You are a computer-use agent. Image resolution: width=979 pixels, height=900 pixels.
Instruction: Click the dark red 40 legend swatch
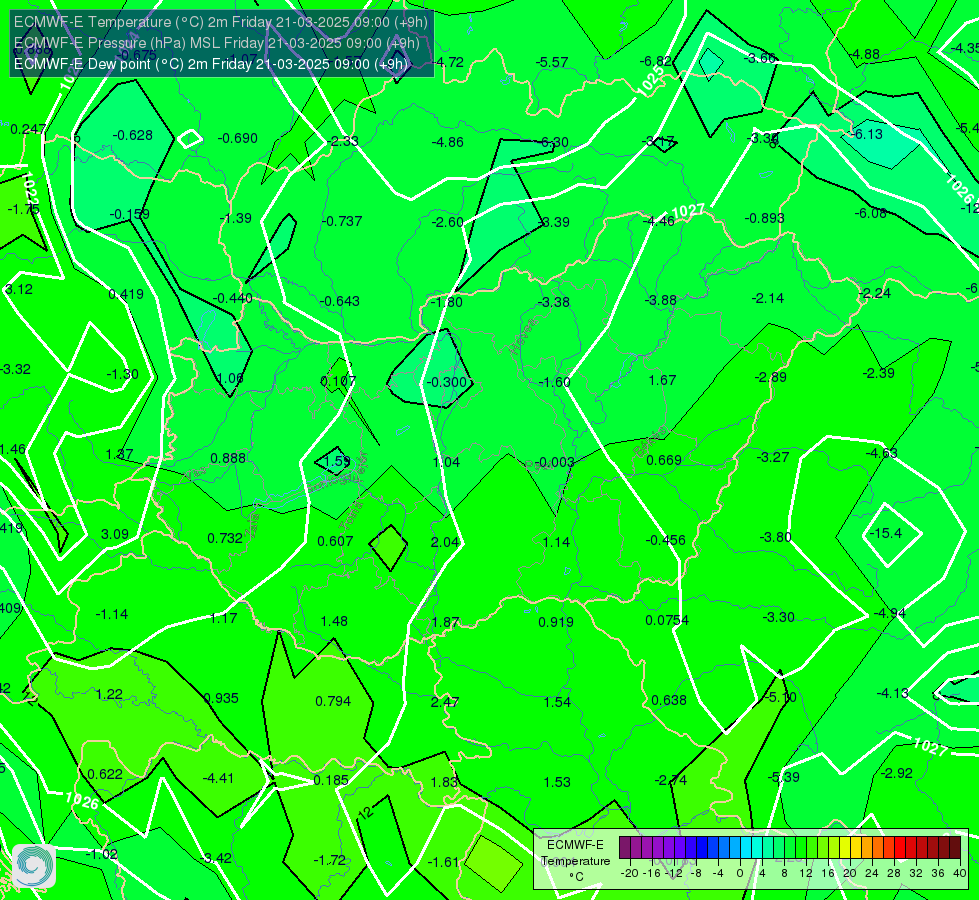point(955,848)
